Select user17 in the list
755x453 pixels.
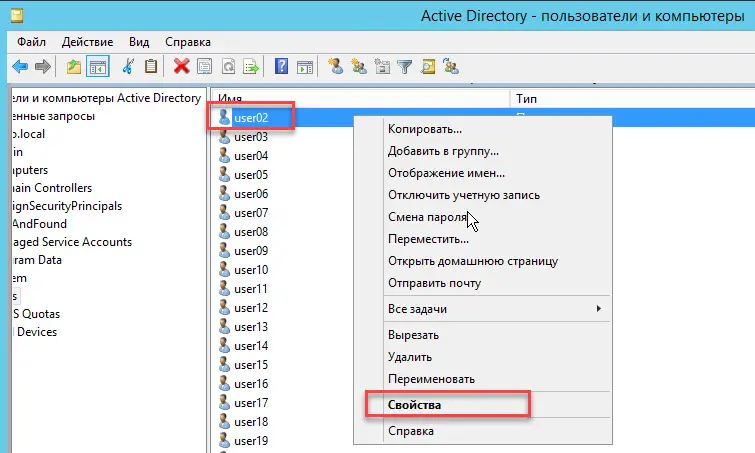(x=251, y=403)
